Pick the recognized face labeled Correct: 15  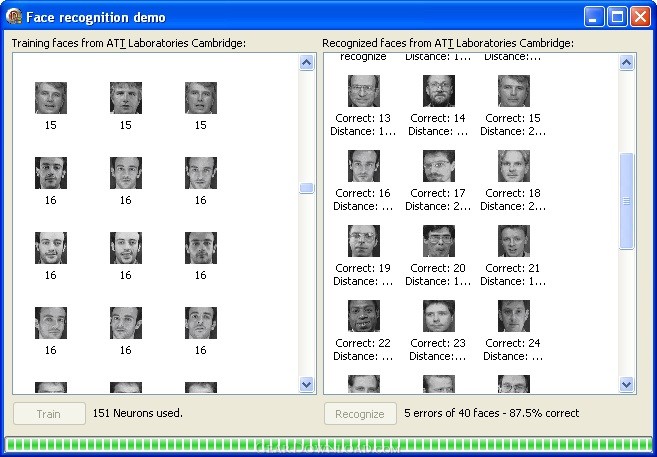pos(514,91)
